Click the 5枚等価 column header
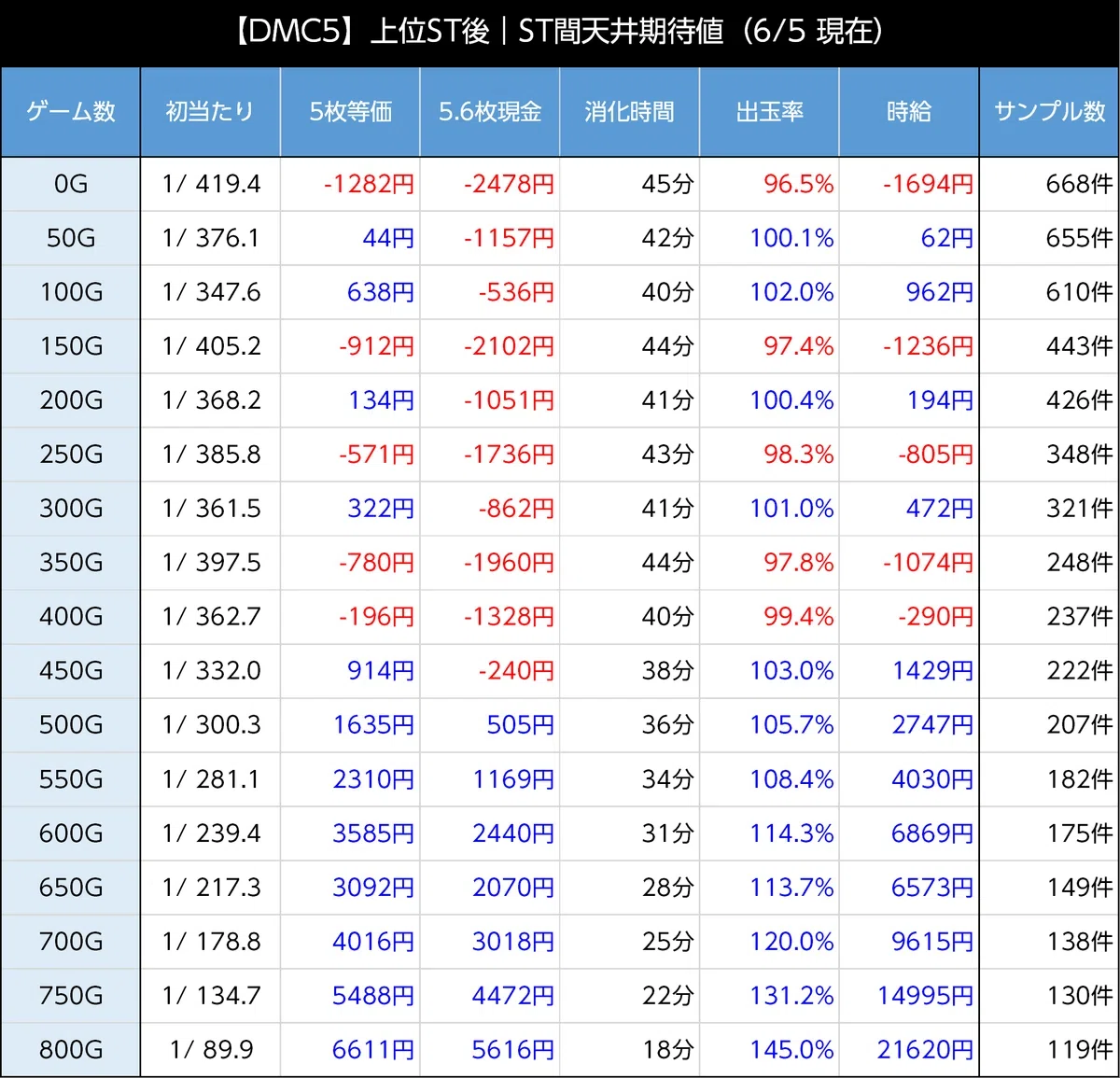 click(x=350, y=112)
